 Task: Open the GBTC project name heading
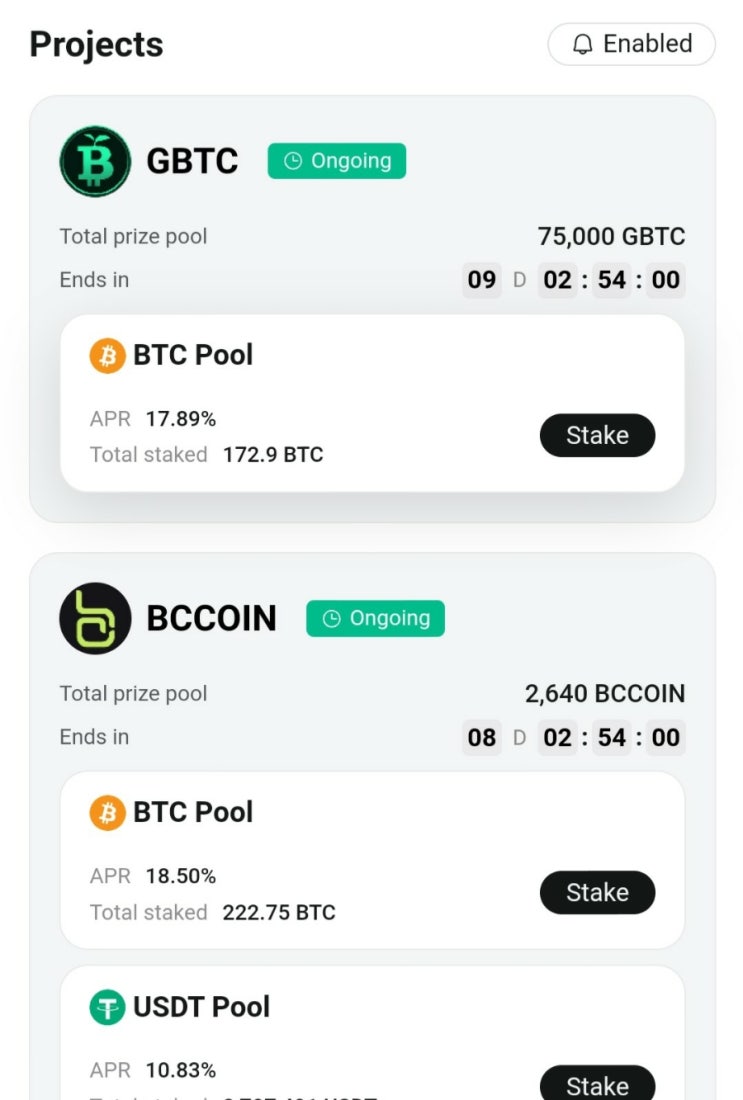tap(192, 161)
